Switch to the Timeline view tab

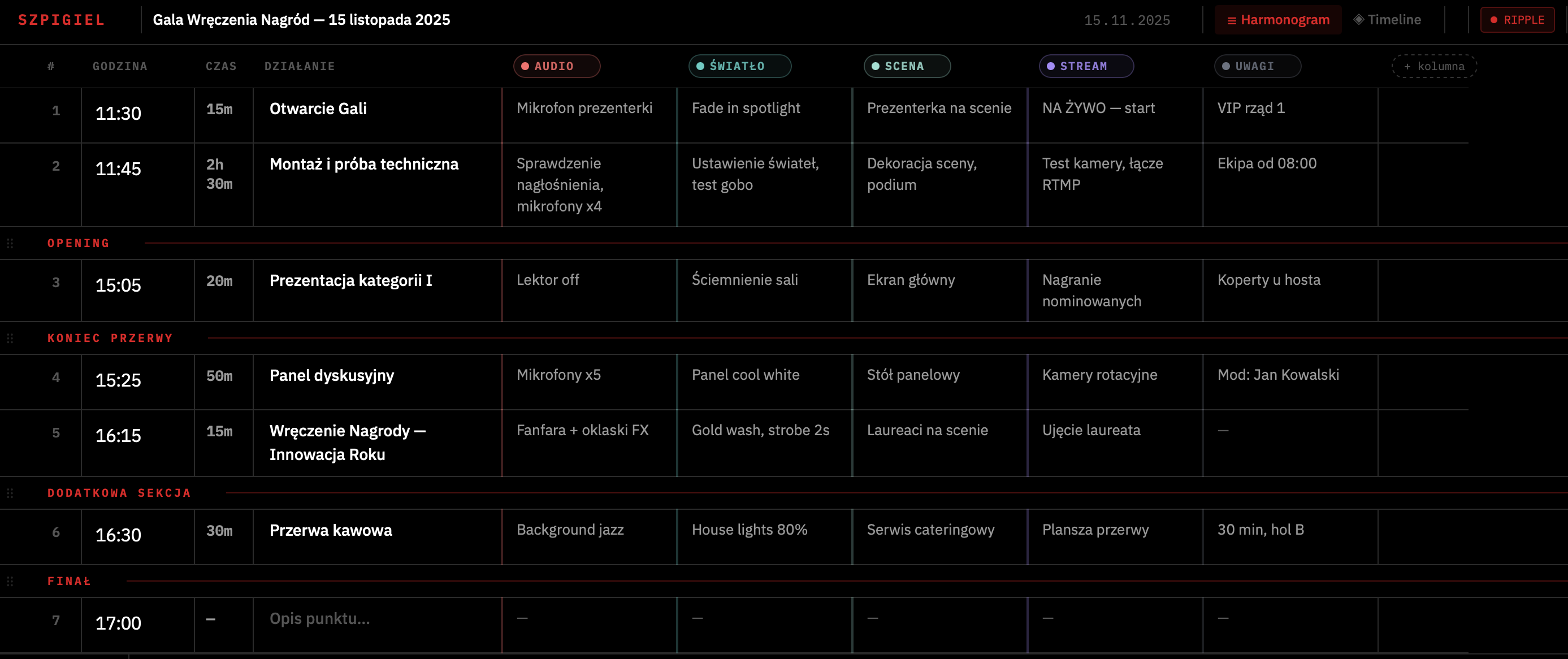(x=1387, y=20)
